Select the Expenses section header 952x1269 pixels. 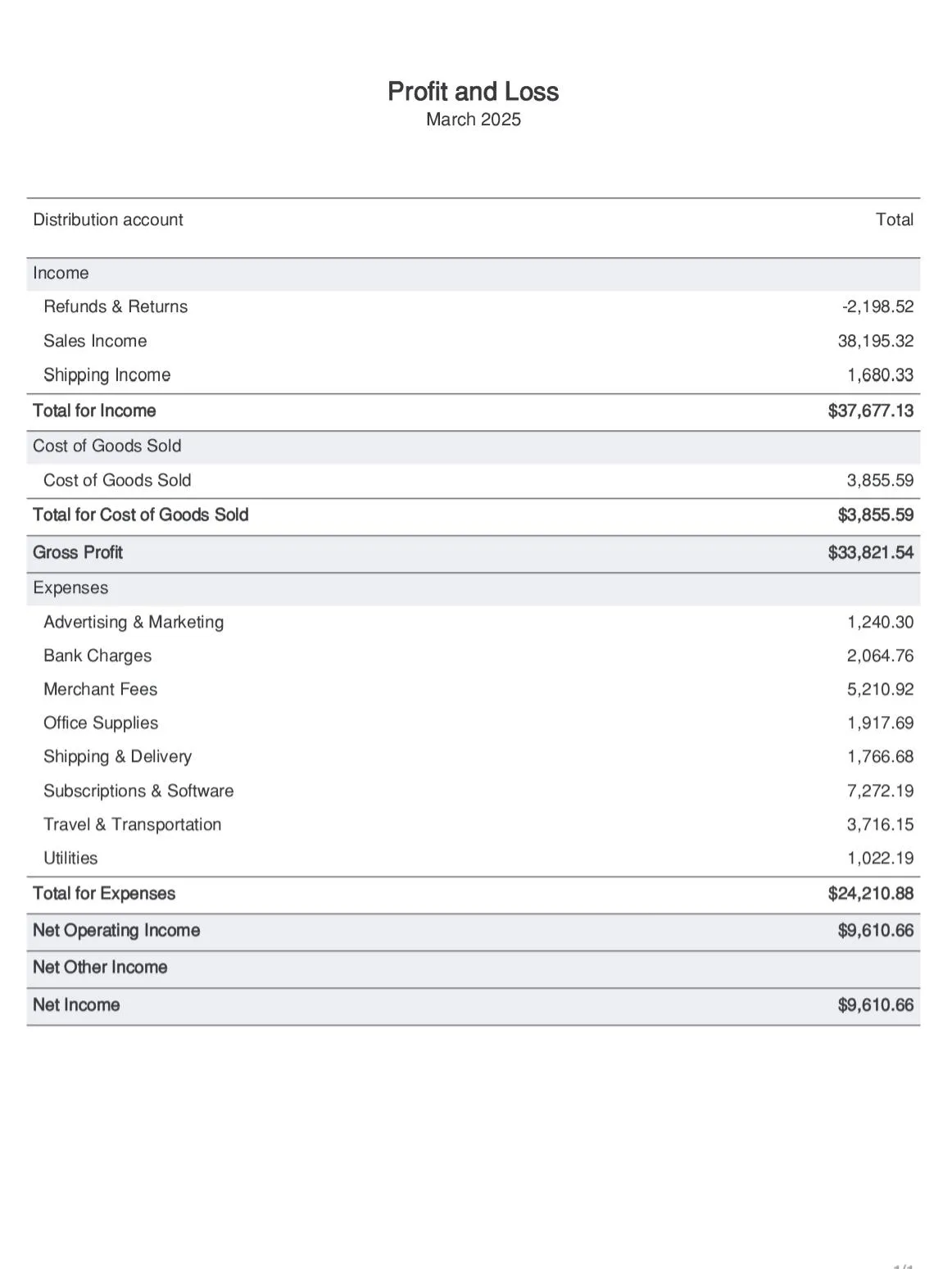[70, 588]
